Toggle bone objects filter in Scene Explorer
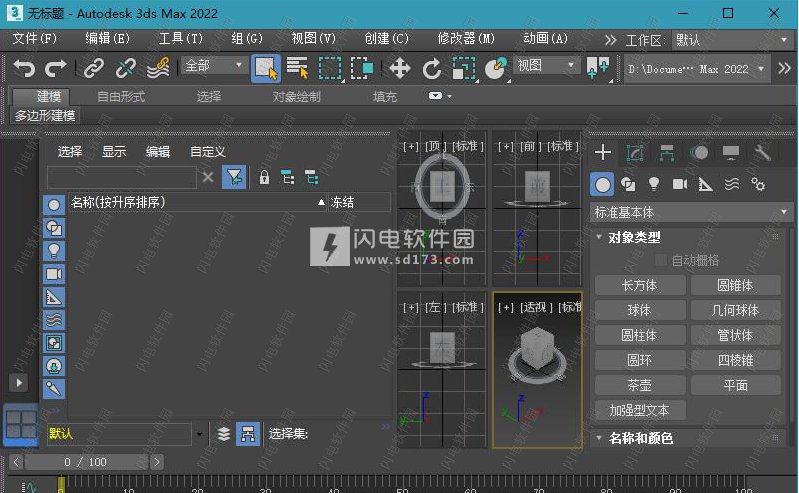The height and width of the screenshot is (493, 799). [x=54, y=388]
